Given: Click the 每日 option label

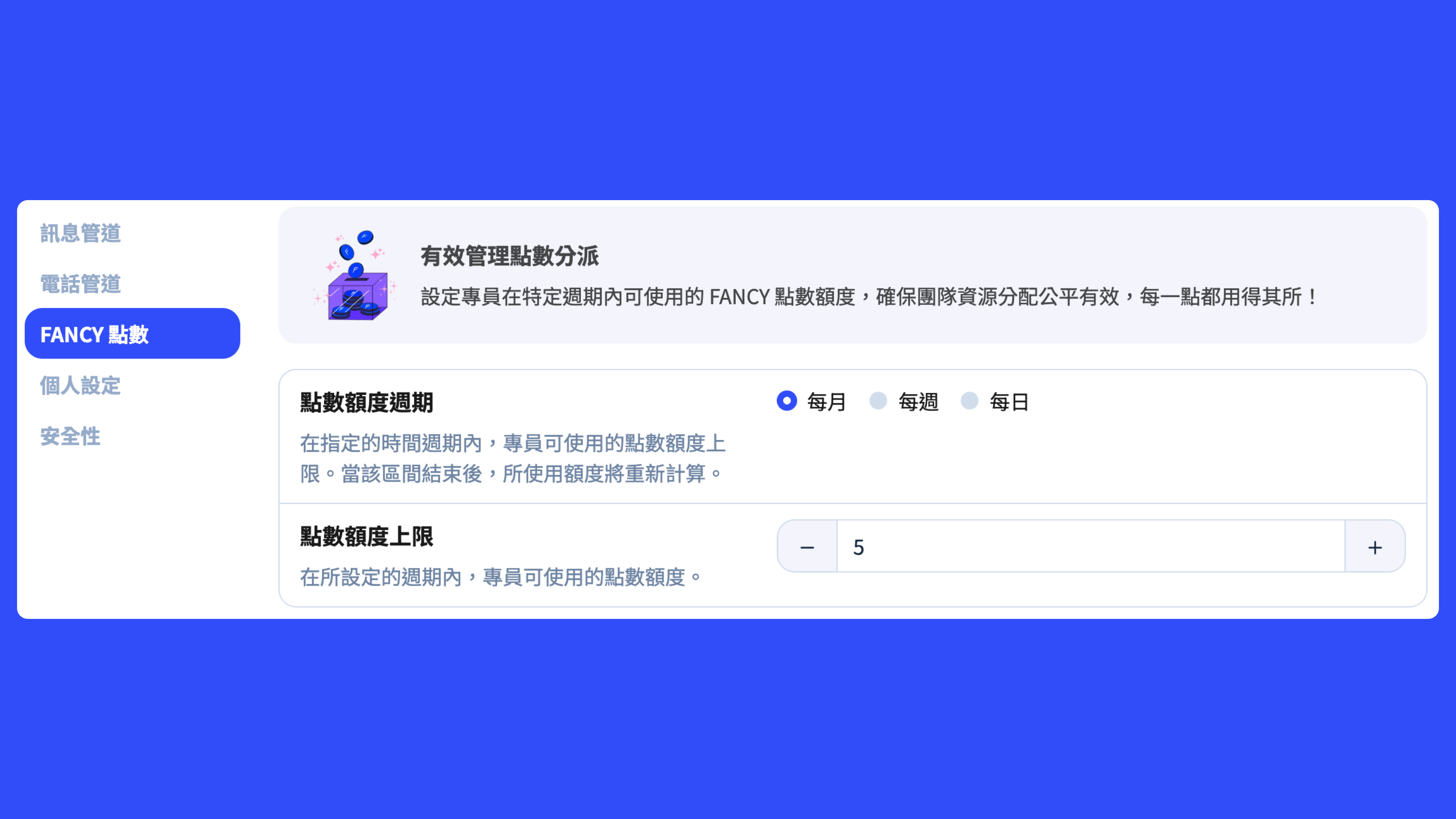Looking at the screenshot, I should [1009, 402].
